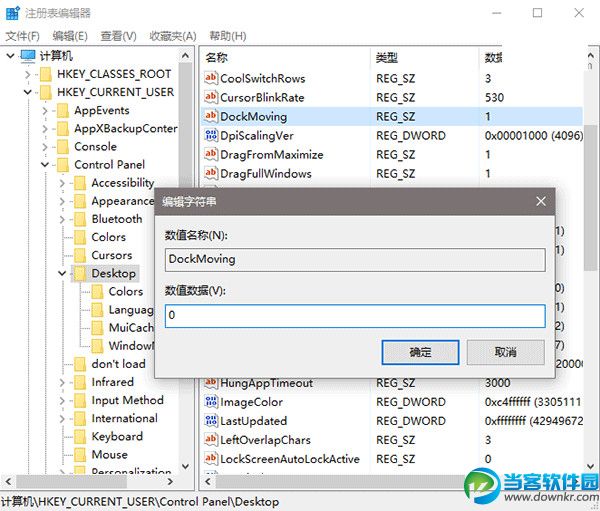
Task: Select the don't load key
Action: (118, 364)
